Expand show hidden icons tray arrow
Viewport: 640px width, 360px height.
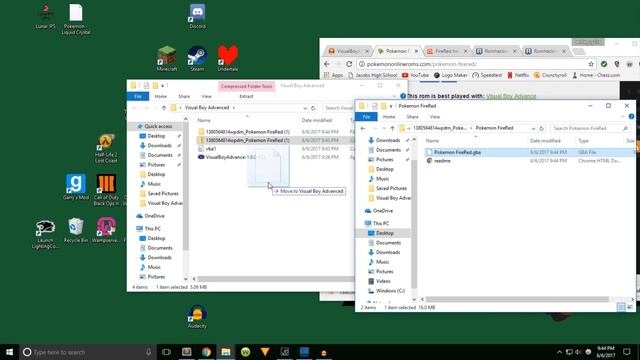(x=559, y=352)
